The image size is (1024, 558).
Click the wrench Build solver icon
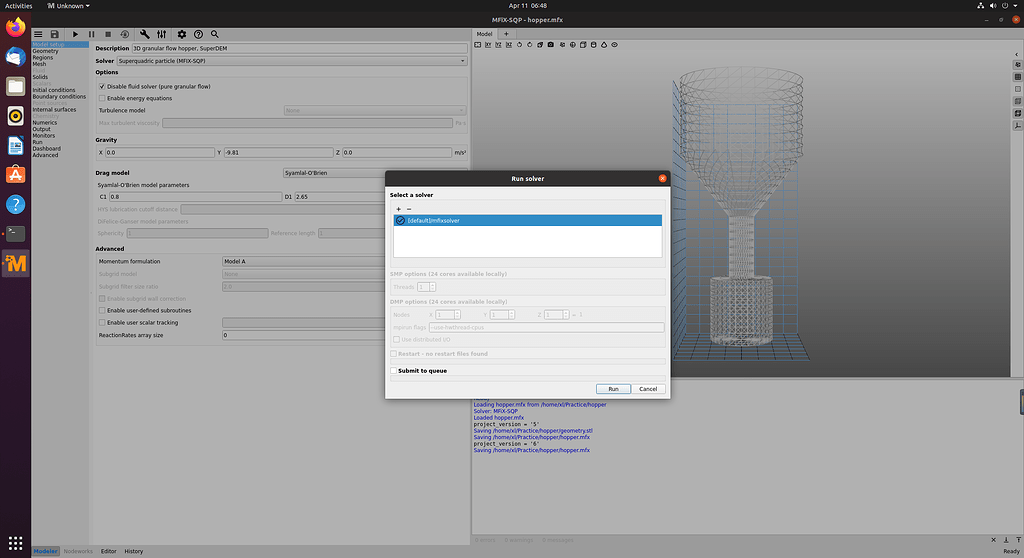click(145, 34)
